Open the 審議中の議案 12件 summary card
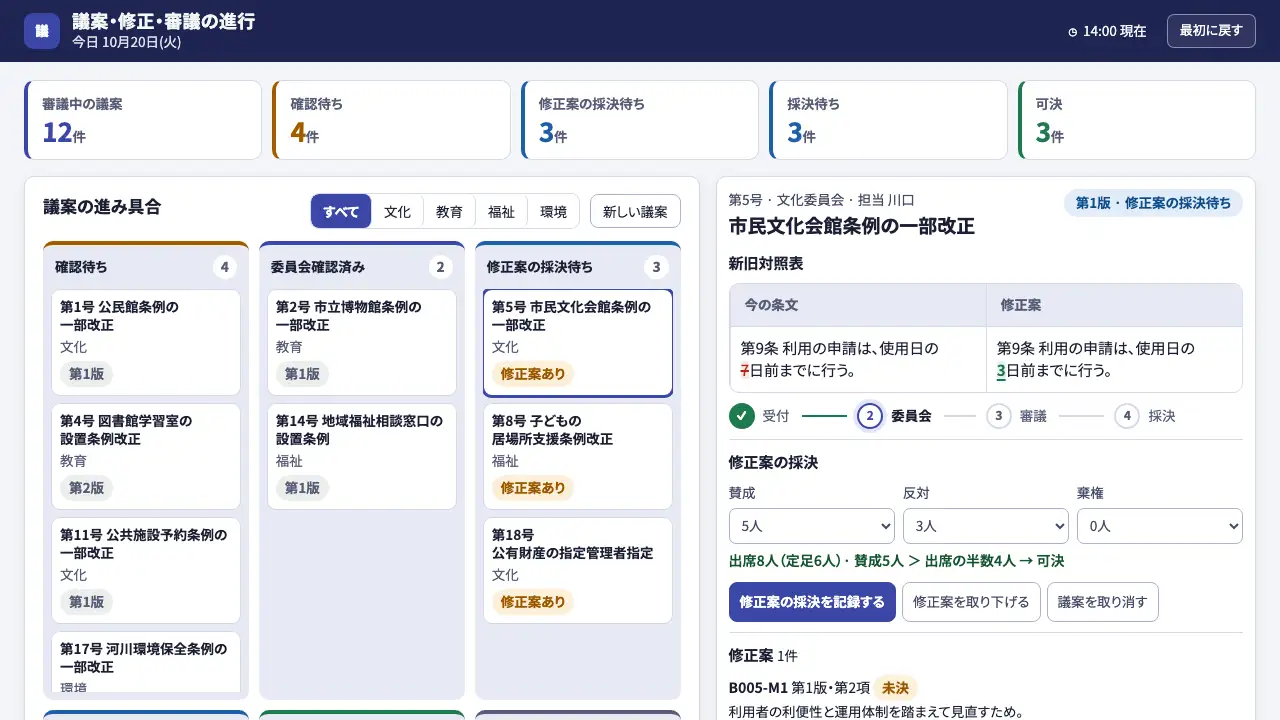The width and height of the screenshot is (1280, 720). 143,120
